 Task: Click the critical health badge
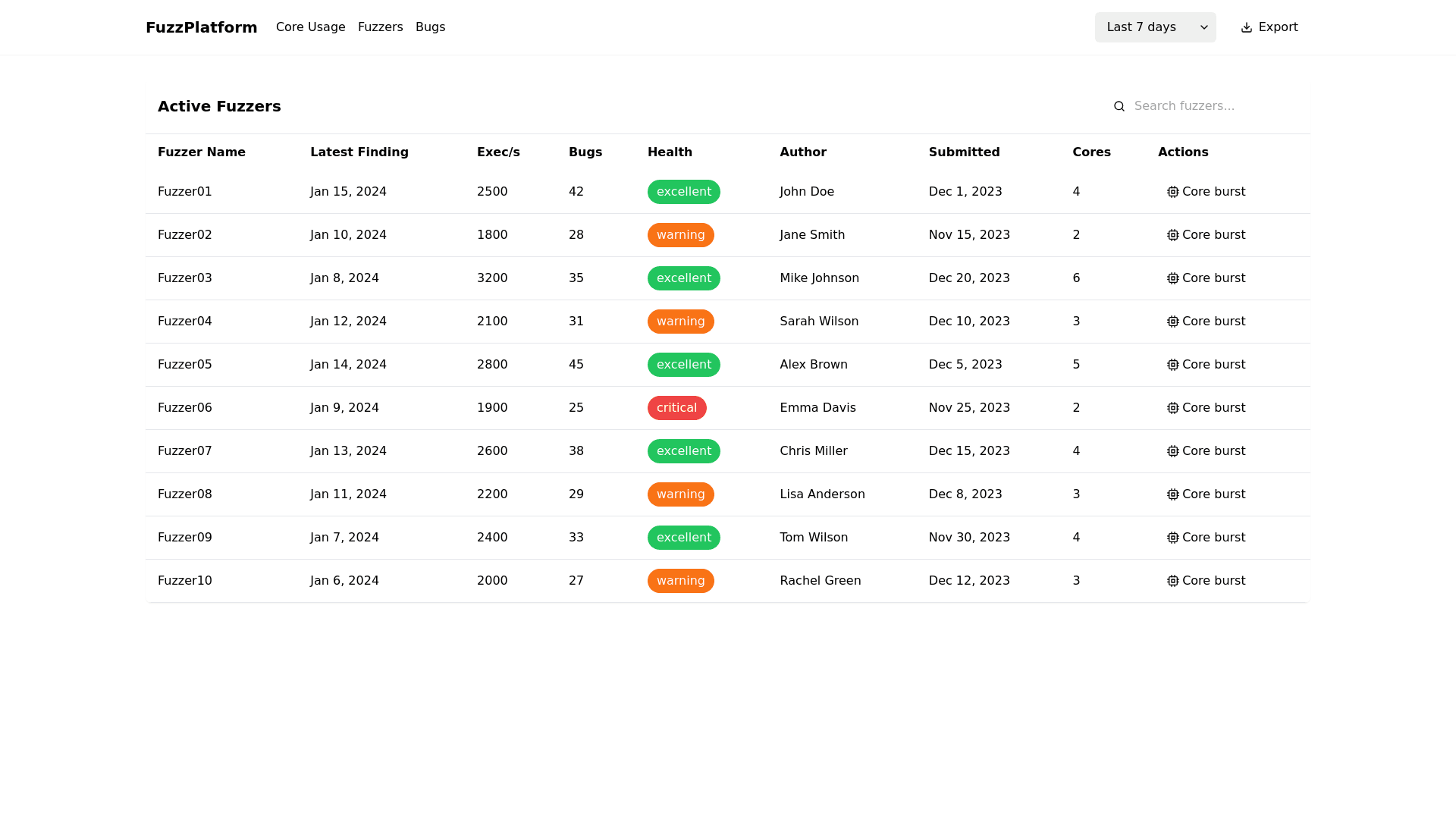tap(676, 408)
